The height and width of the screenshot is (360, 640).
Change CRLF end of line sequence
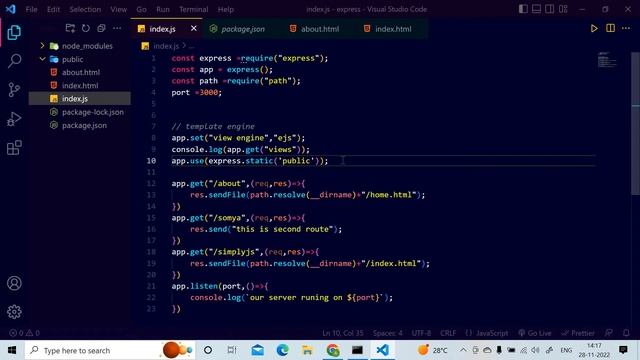(448, 333)
